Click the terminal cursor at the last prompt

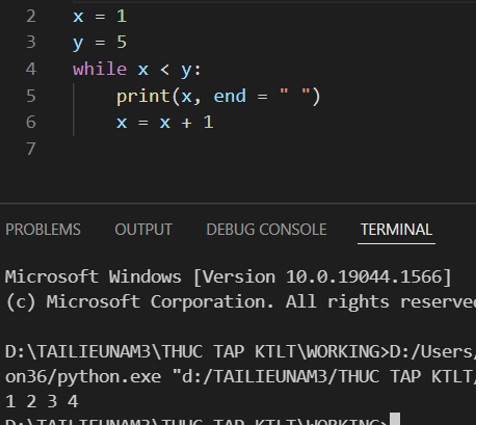395,419
